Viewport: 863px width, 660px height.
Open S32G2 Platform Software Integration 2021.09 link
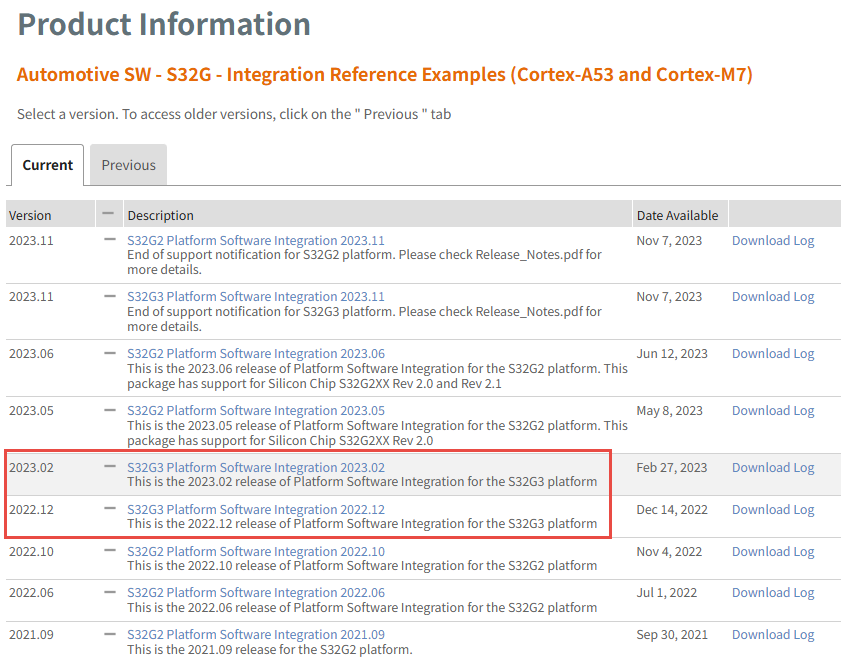(x=256, y=635)
